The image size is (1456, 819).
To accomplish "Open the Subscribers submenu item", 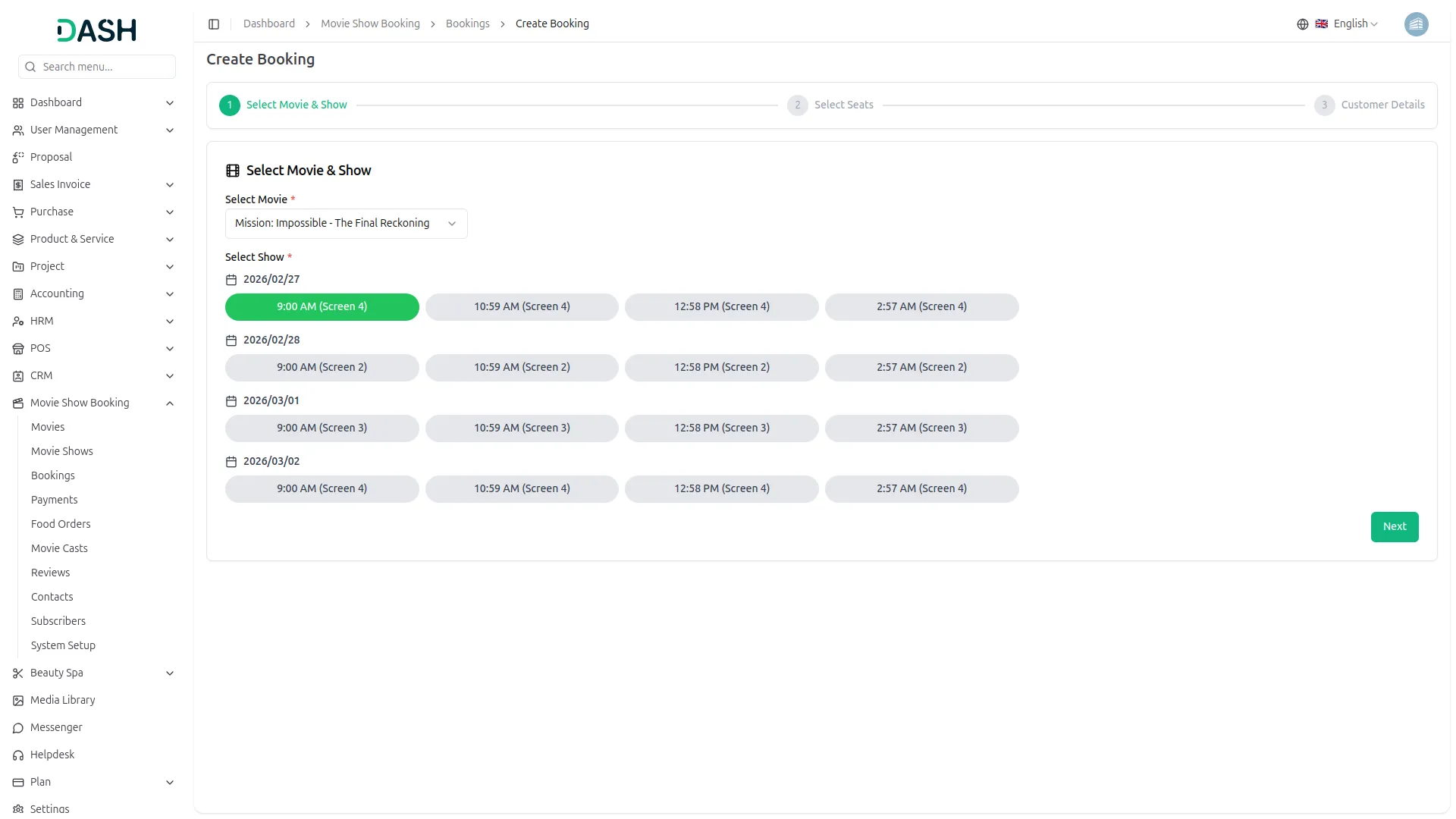I will 58,622.
